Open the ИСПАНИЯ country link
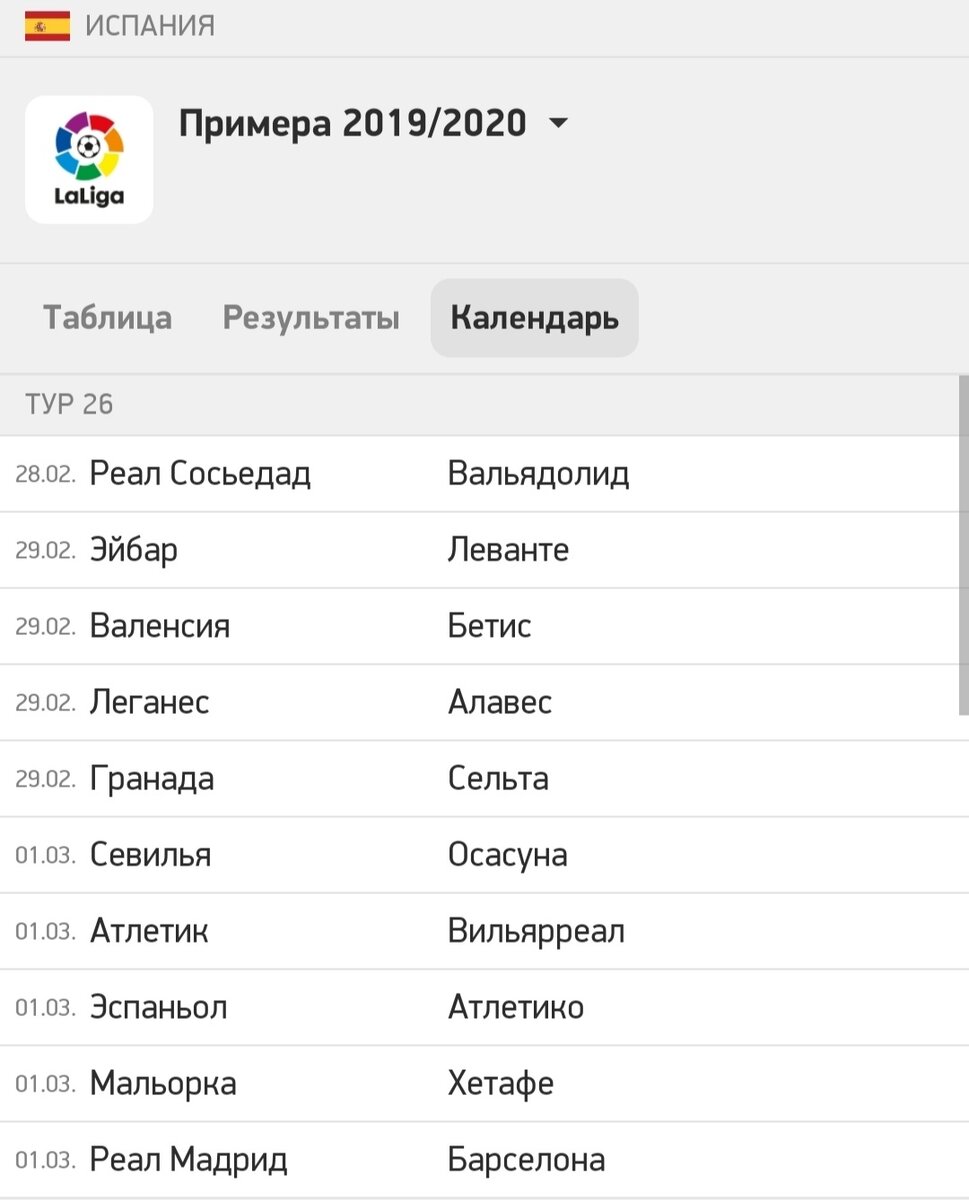The height and width of the screenshot is (1200, 969). (x=150, y=25)
